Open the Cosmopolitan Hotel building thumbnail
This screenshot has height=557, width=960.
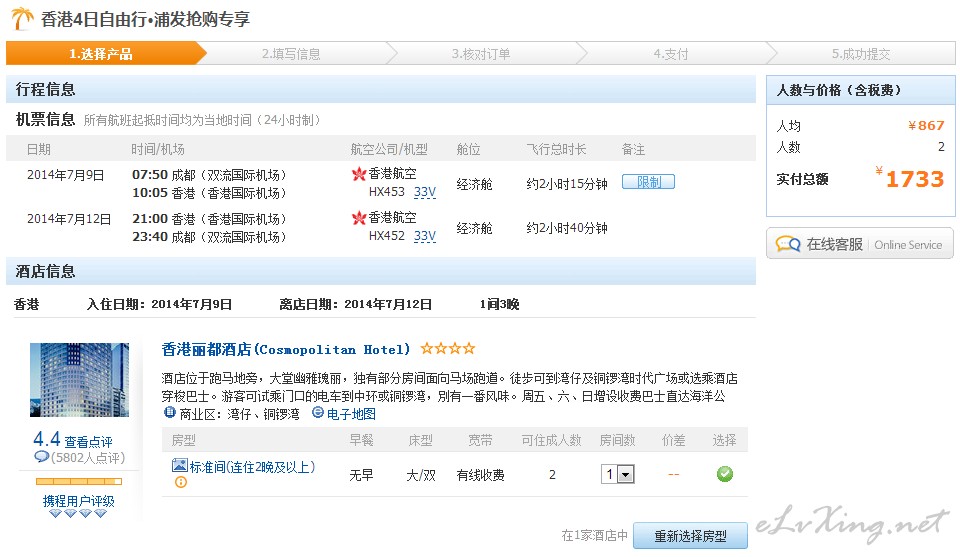(x=79, y=380)
